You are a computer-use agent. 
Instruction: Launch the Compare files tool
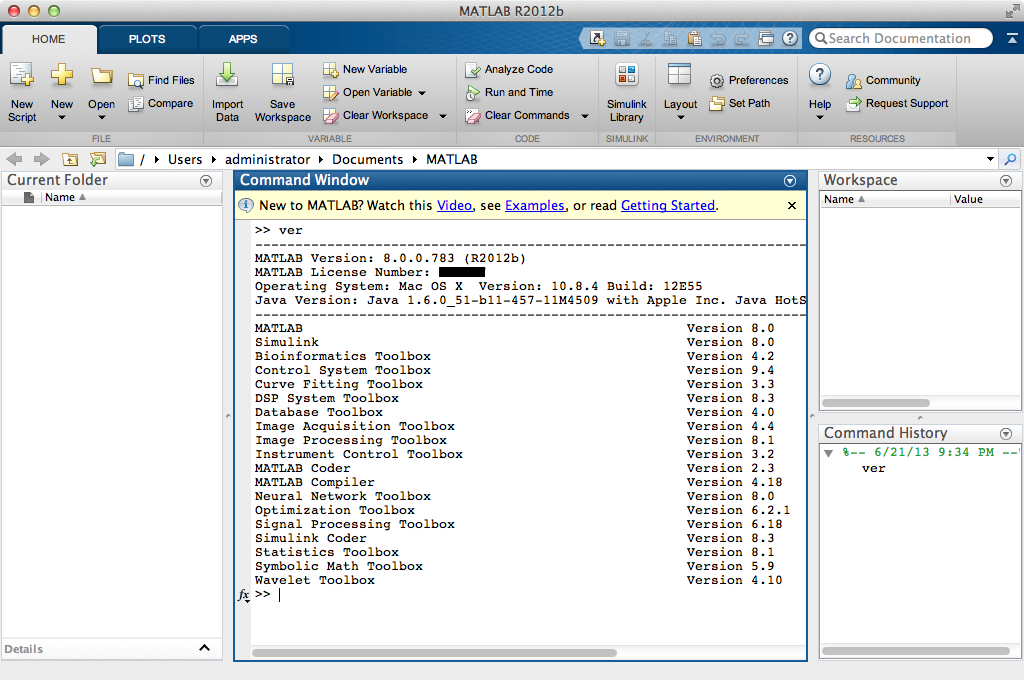pyautogui.click(x=161, y=103)
